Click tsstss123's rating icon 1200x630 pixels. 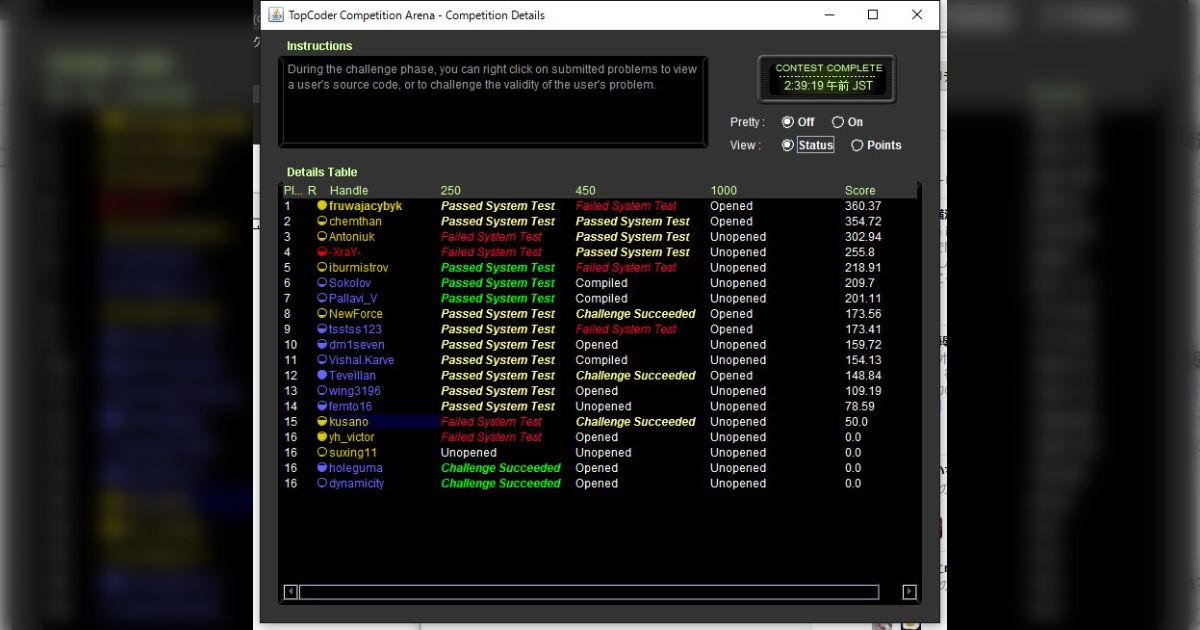(x=322, y=329)
